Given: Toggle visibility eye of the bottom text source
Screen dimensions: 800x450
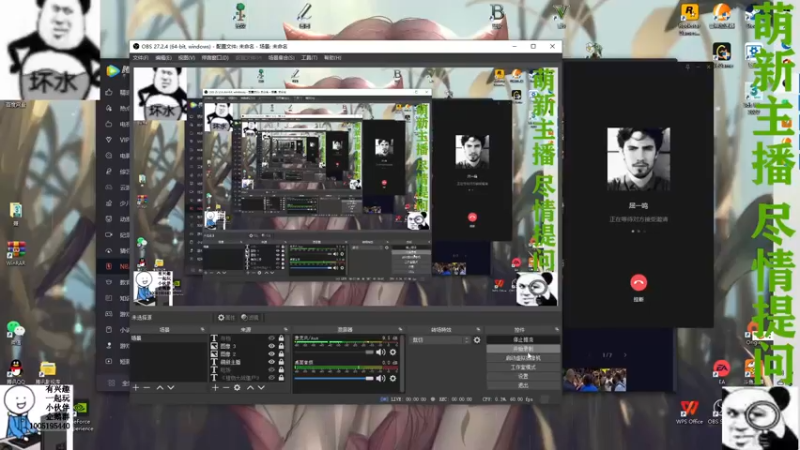Looking at the screenshot, I should [271, 378].
